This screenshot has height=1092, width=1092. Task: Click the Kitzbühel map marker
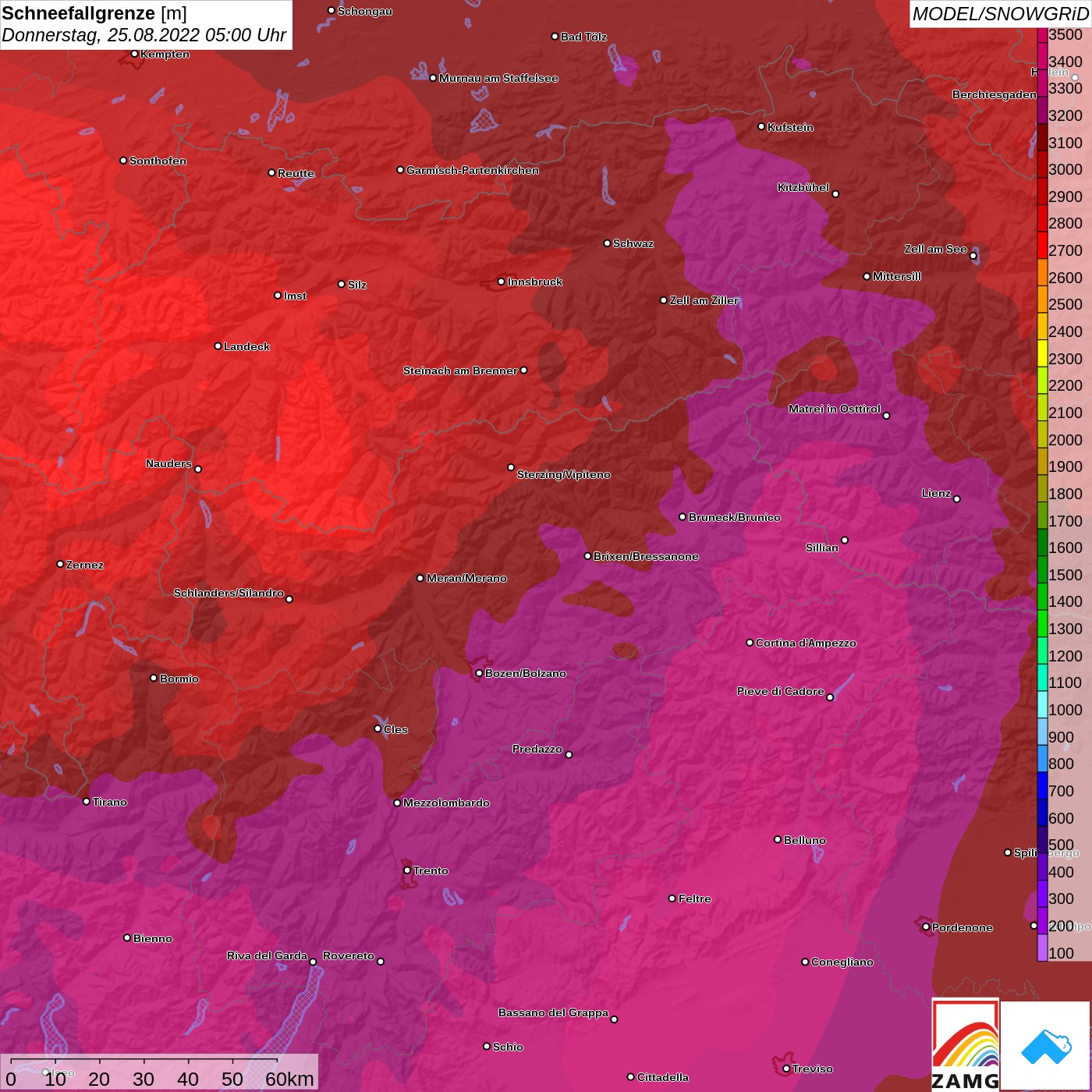[x=835, y=193]
